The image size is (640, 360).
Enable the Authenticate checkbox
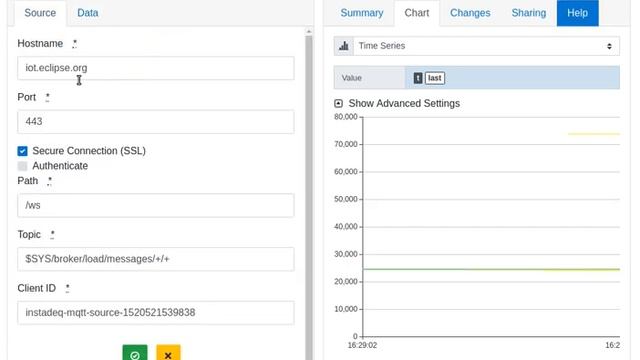coord(22,166)
